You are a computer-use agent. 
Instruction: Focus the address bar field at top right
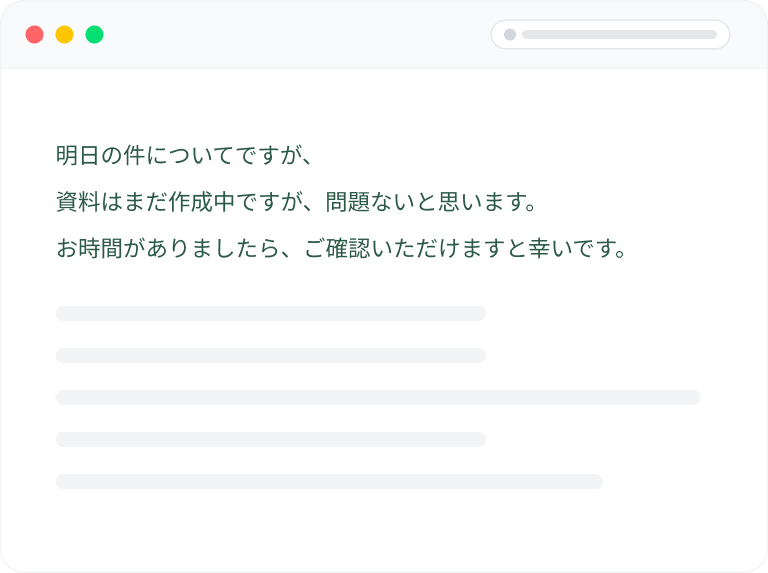coord(618,35)
